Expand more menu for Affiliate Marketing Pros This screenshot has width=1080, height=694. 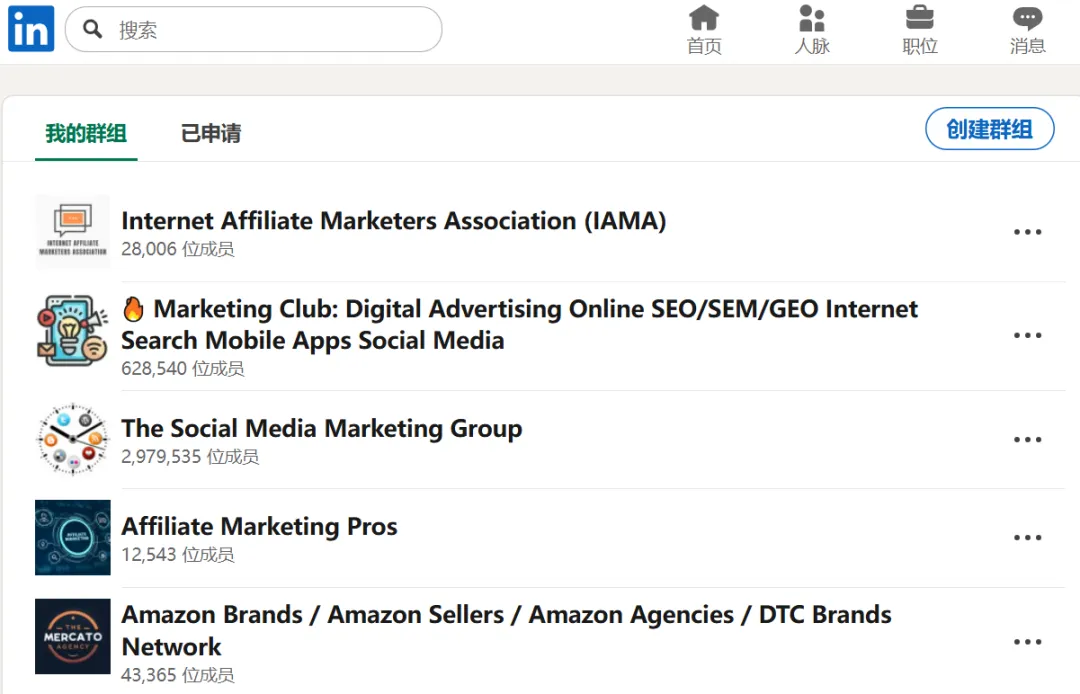1027,538
